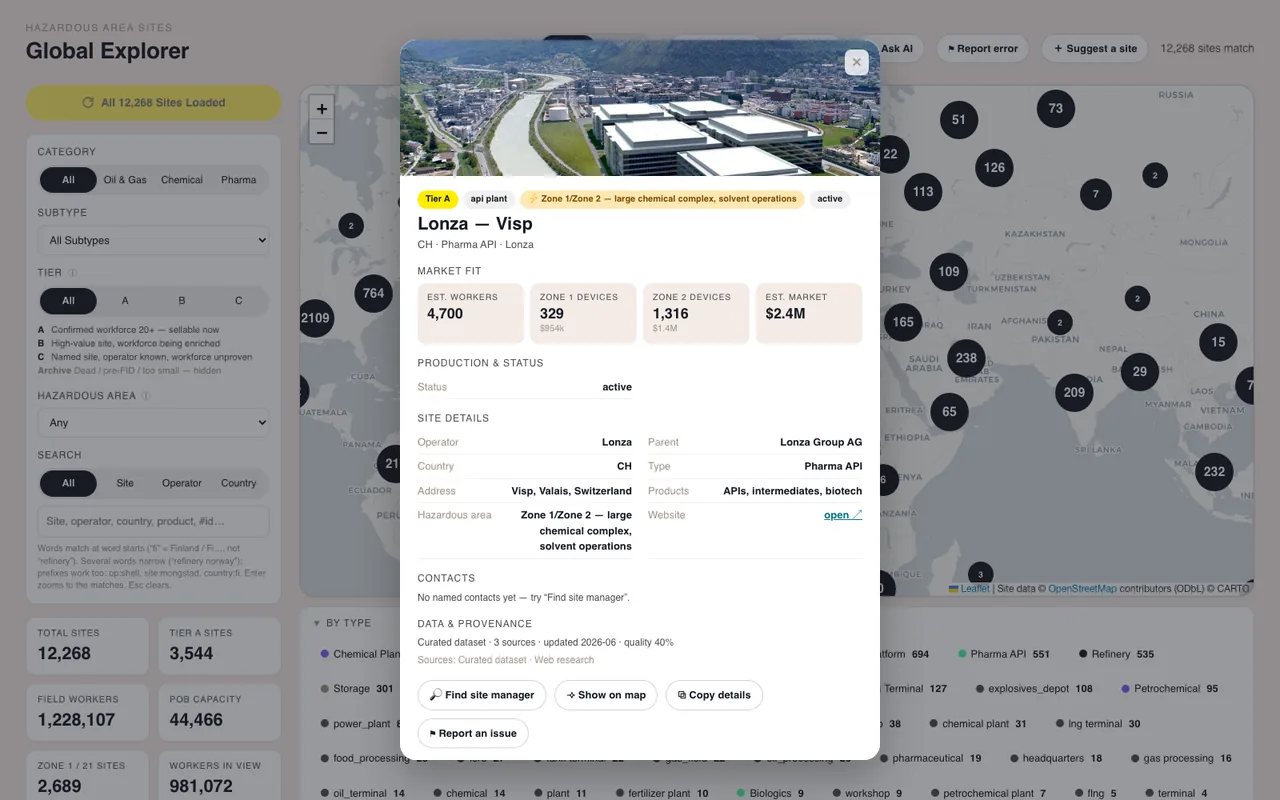
Task: Click map cluster 73
Action: click(x=1056, y=108)
